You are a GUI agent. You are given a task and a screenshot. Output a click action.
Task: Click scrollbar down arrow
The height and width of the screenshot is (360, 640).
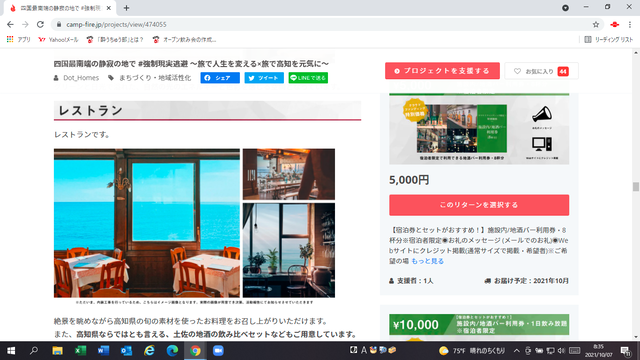pos(636,337)
